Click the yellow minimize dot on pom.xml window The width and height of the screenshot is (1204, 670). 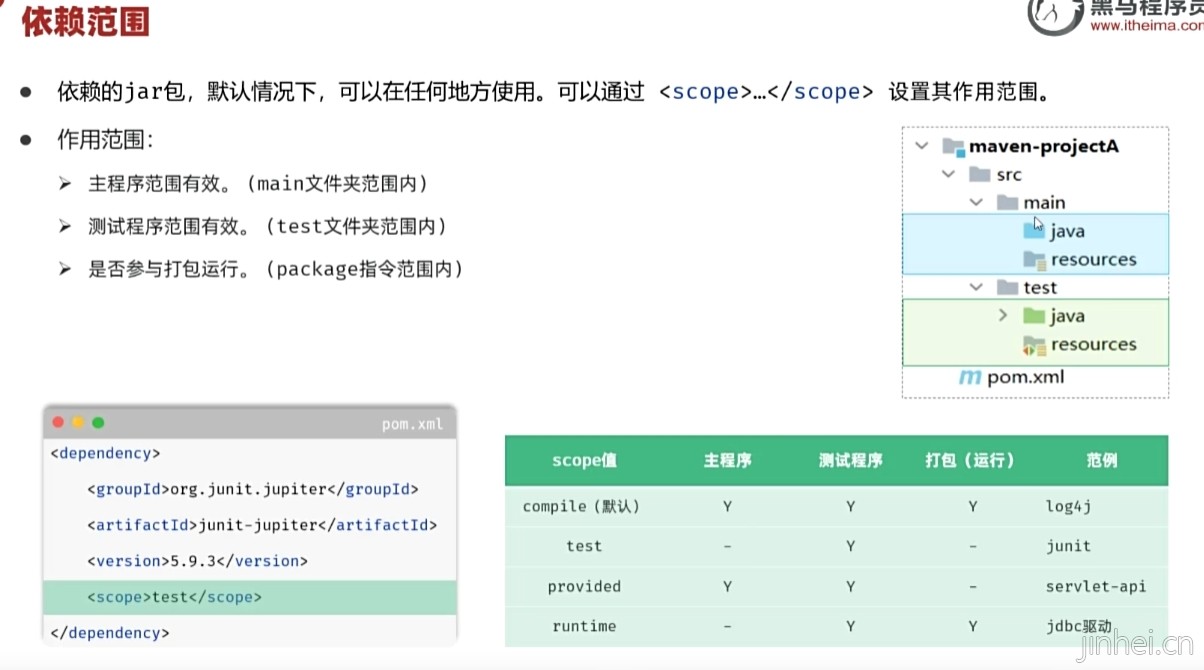pos(78,423)
